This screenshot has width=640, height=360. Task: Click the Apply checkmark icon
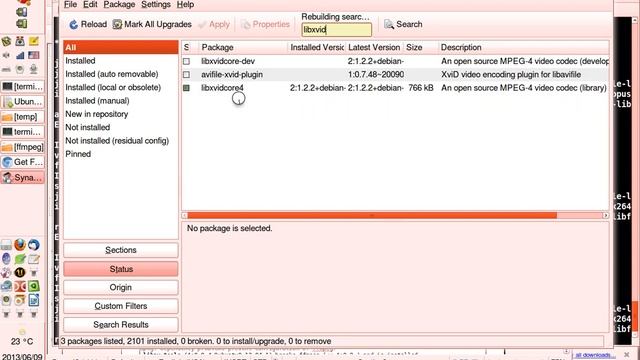tap(202, 25)
